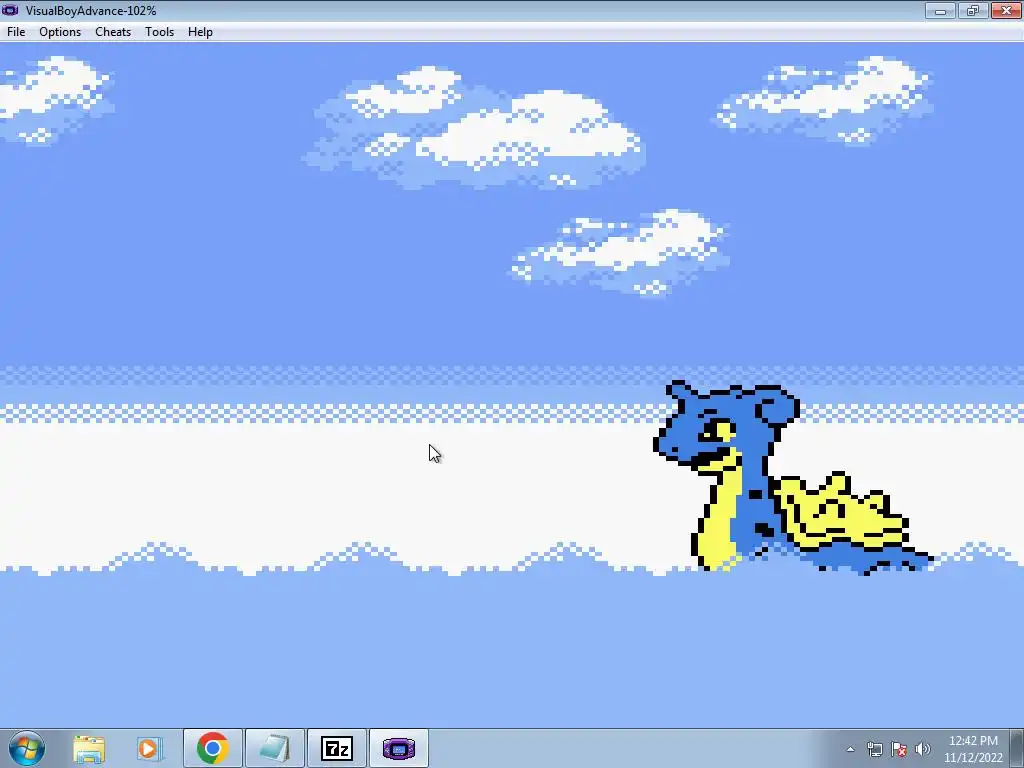The height and width of the screenshot is (768, 1024).
Task: Open the Windows Start menu
Action: click(27, 748)
